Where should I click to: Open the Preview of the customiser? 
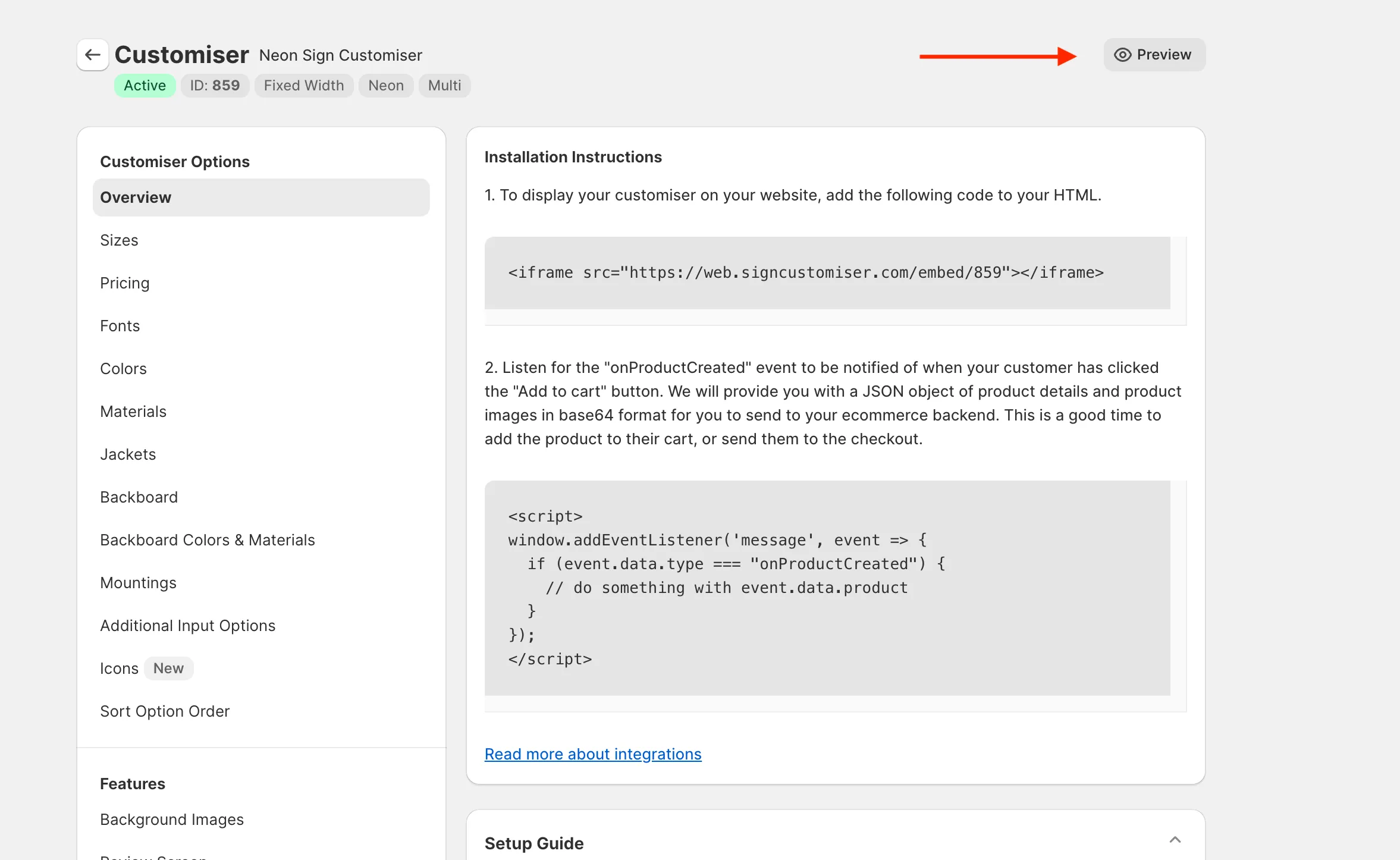pos(1154,54)
